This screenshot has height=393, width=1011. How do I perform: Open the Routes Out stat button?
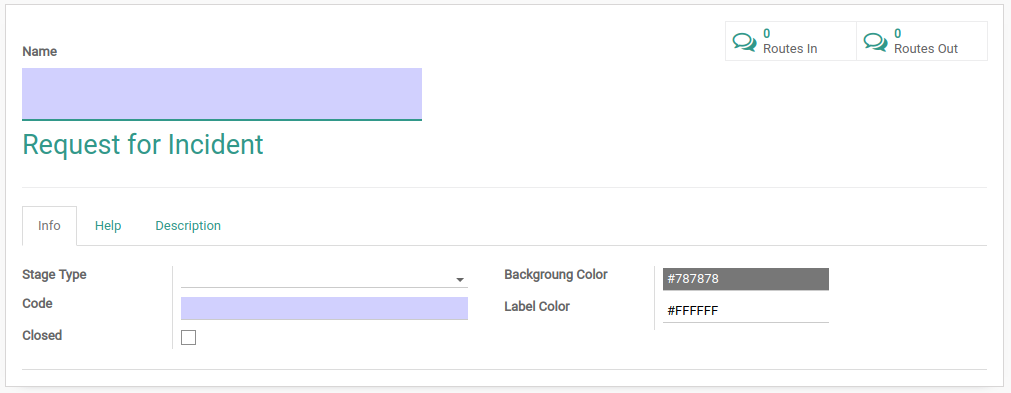click(x=922, y=41)
